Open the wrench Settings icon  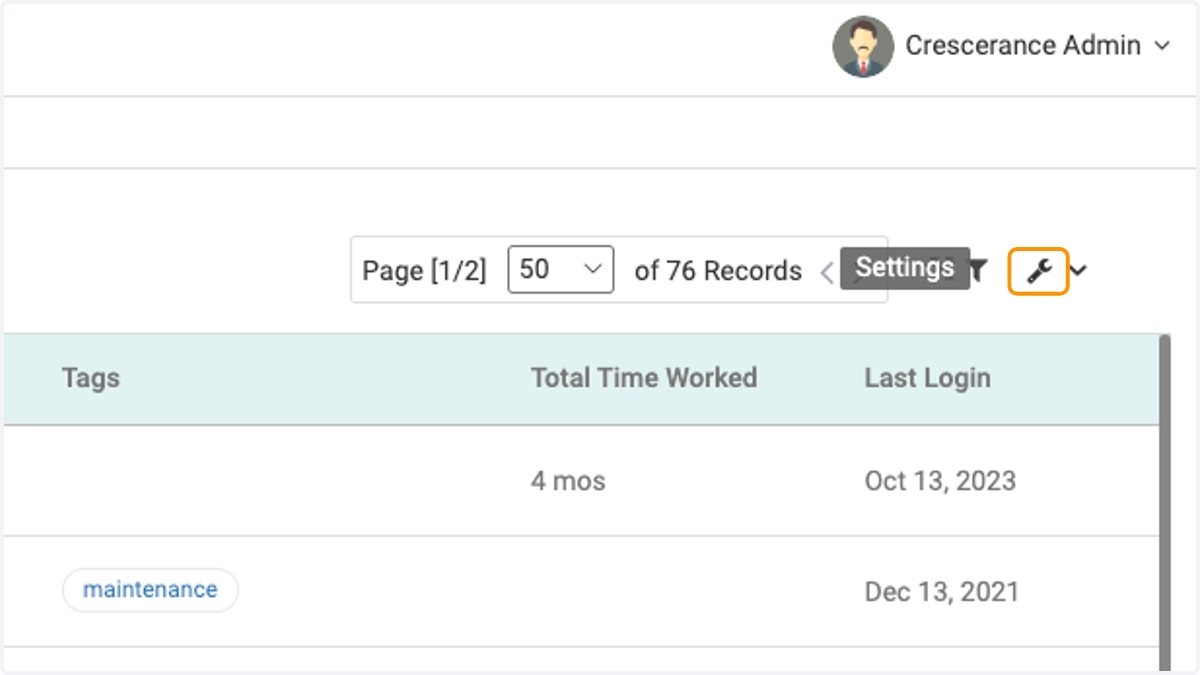[x=1039, y=270]
